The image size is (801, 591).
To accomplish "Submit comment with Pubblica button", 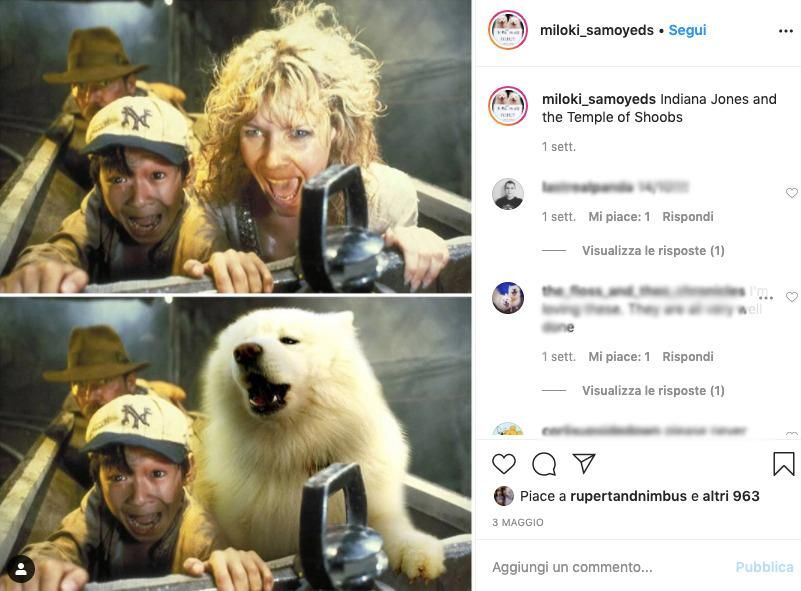I will [764, 567].
